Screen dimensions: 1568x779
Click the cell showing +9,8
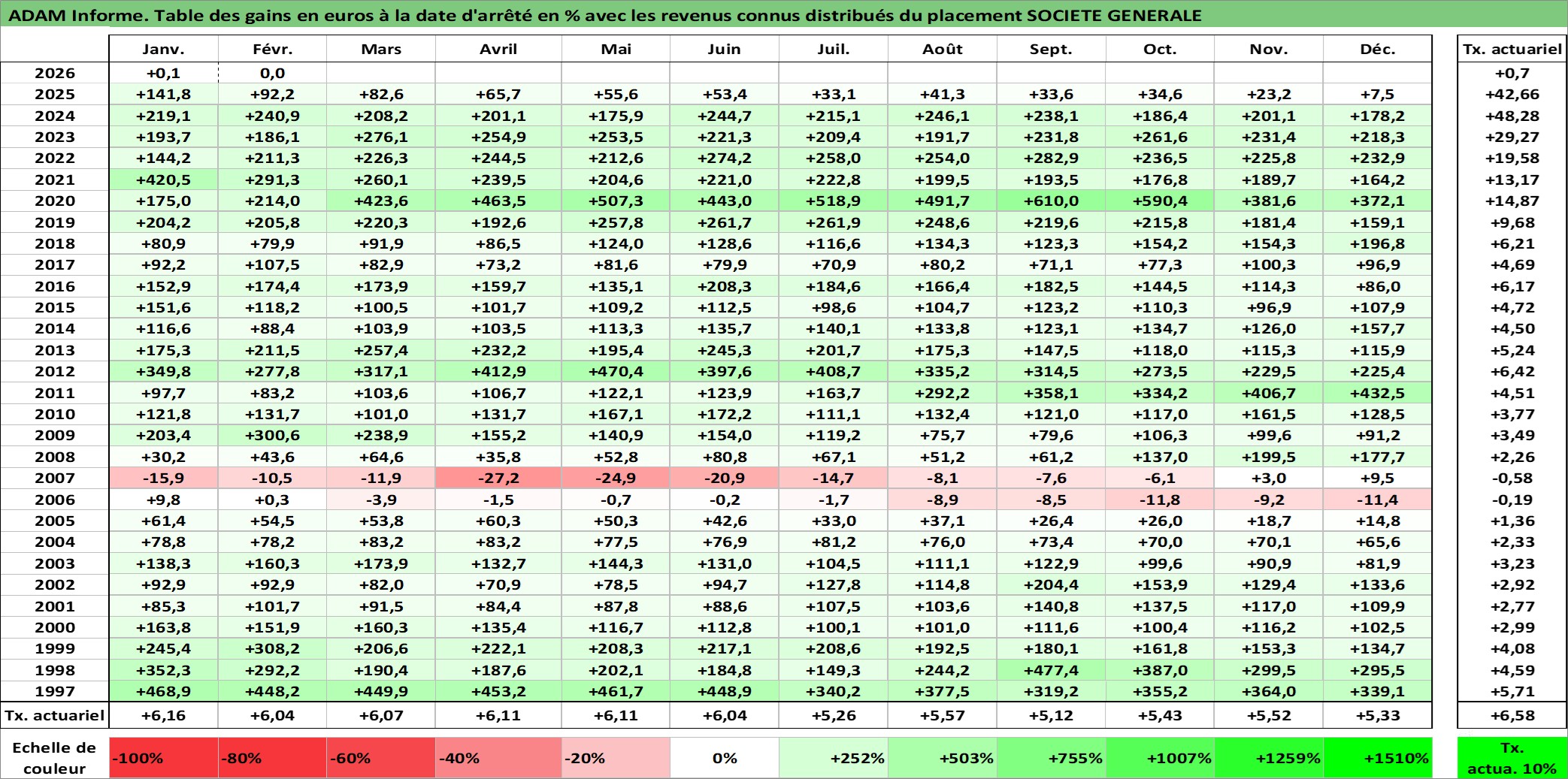coord(164,500)
